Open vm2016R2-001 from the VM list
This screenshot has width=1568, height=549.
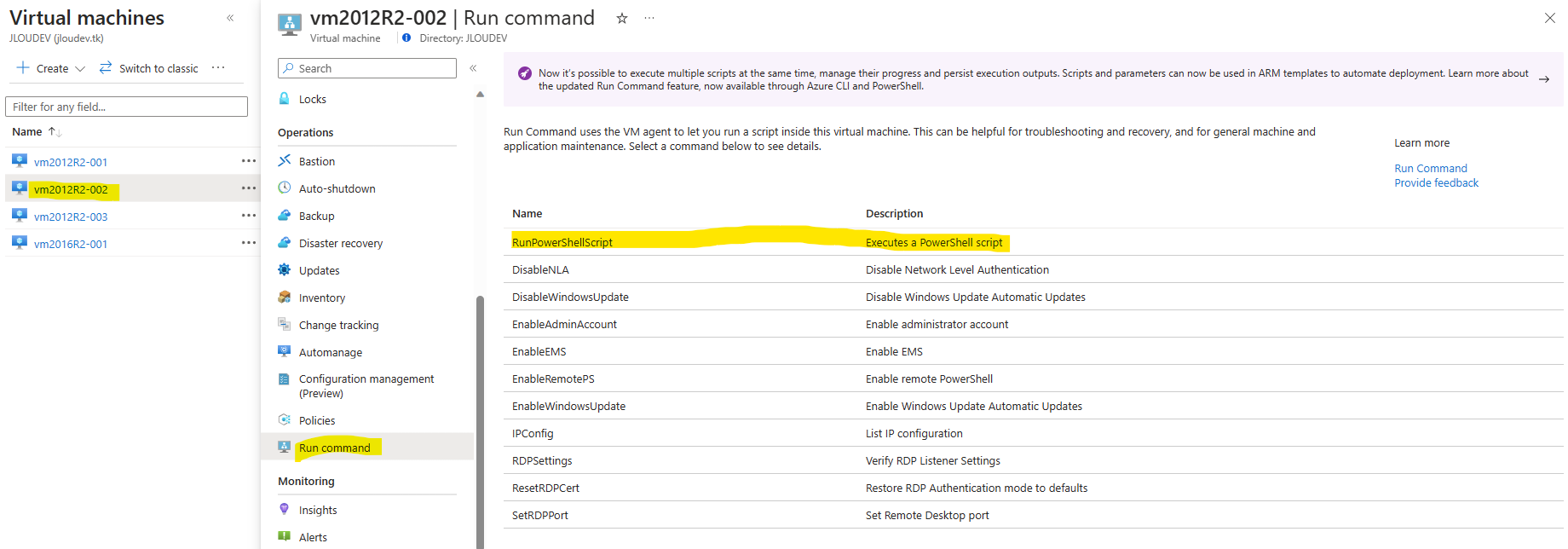pyautogui.click(x=71, y=244)
